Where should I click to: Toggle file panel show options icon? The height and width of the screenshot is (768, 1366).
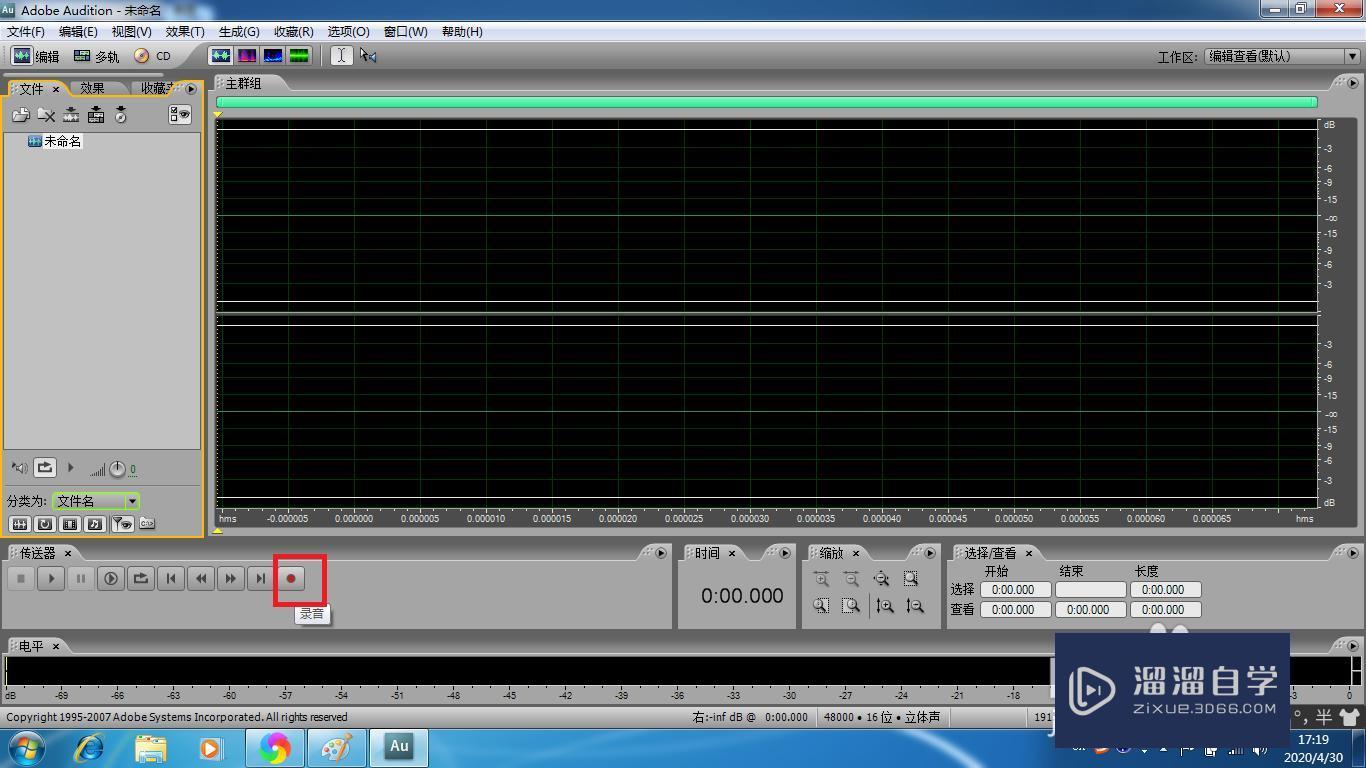[180, 115]
